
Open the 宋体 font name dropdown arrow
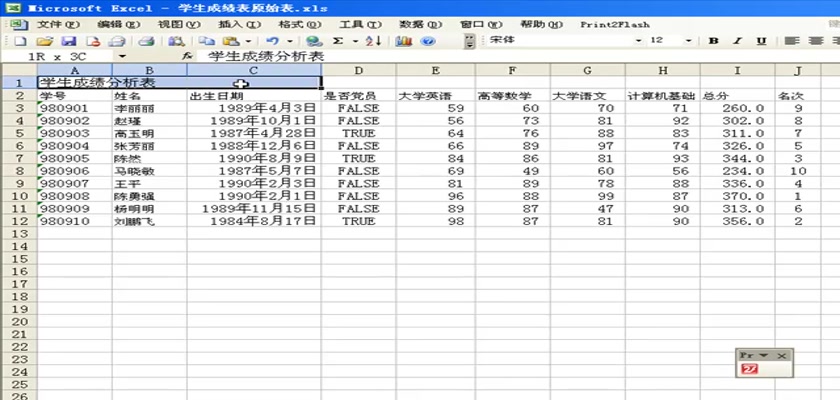pyautogui.click(x=638, y=41)
